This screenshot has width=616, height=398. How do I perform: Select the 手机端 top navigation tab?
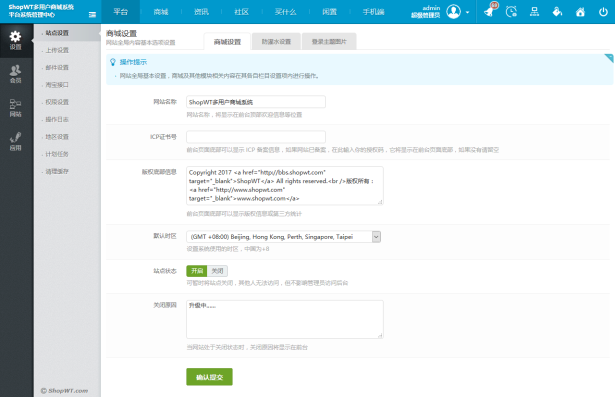(x=373, y=12)
